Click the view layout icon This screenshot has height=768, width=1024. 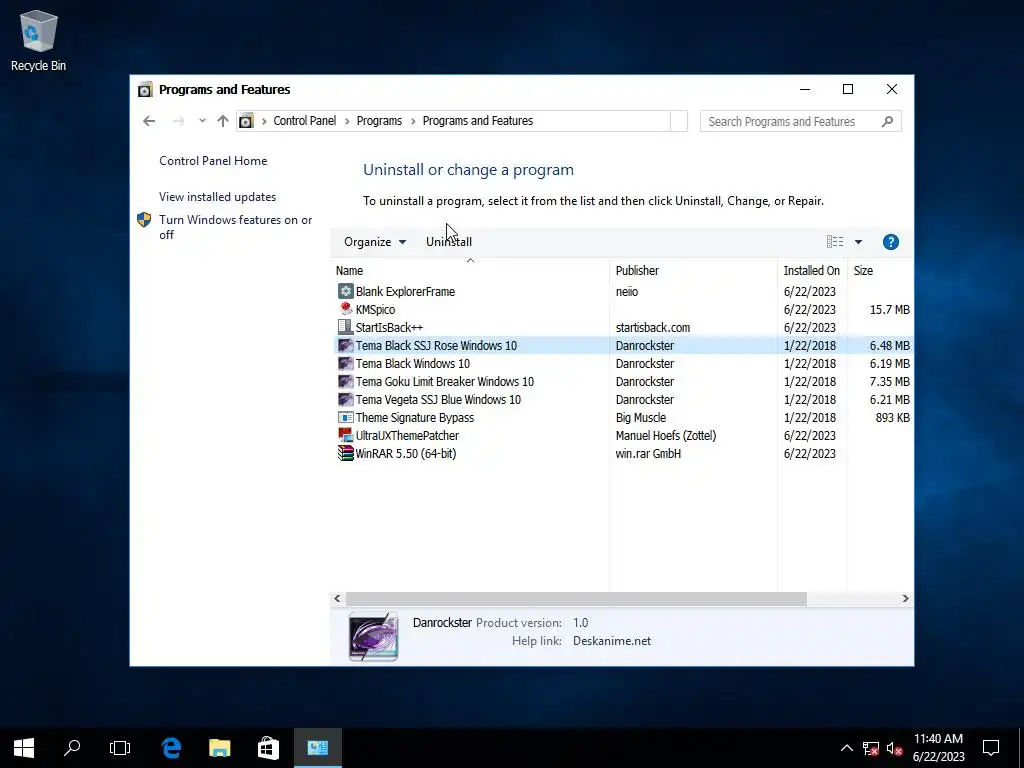(x=835, y=242)
